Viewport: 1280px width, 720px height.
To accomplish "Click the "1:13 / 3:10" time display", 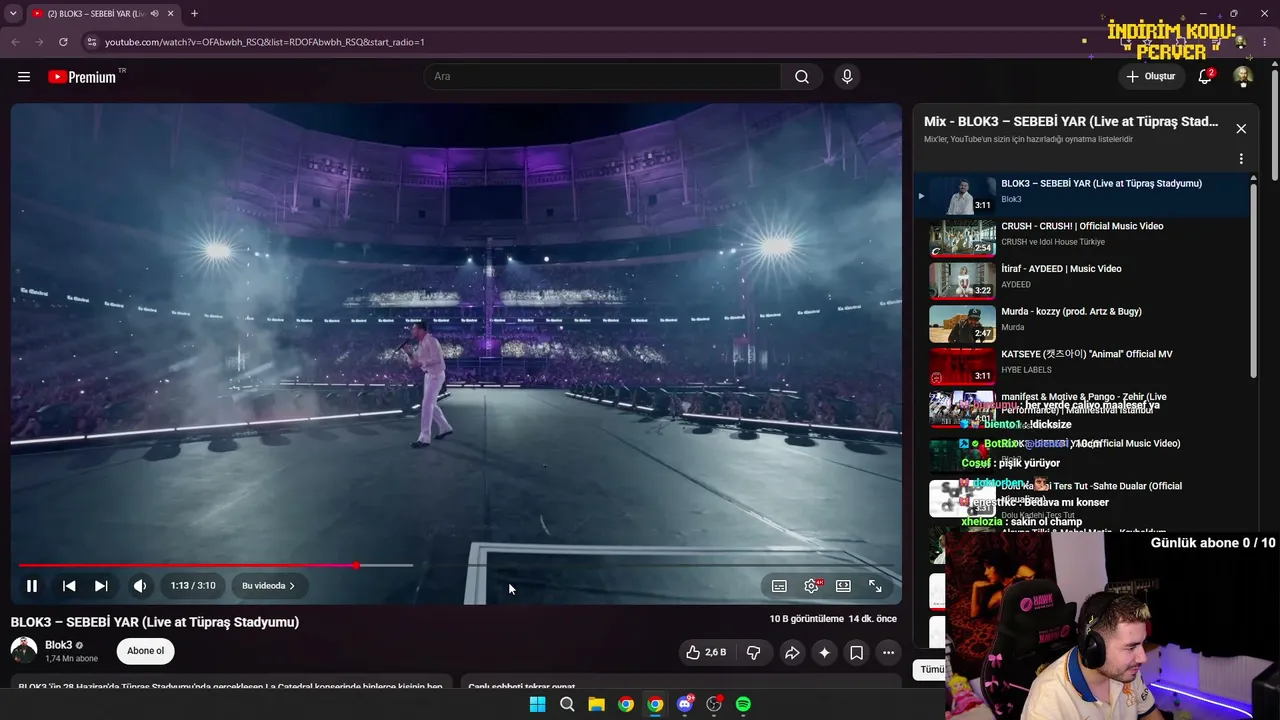I will point(193,586).
